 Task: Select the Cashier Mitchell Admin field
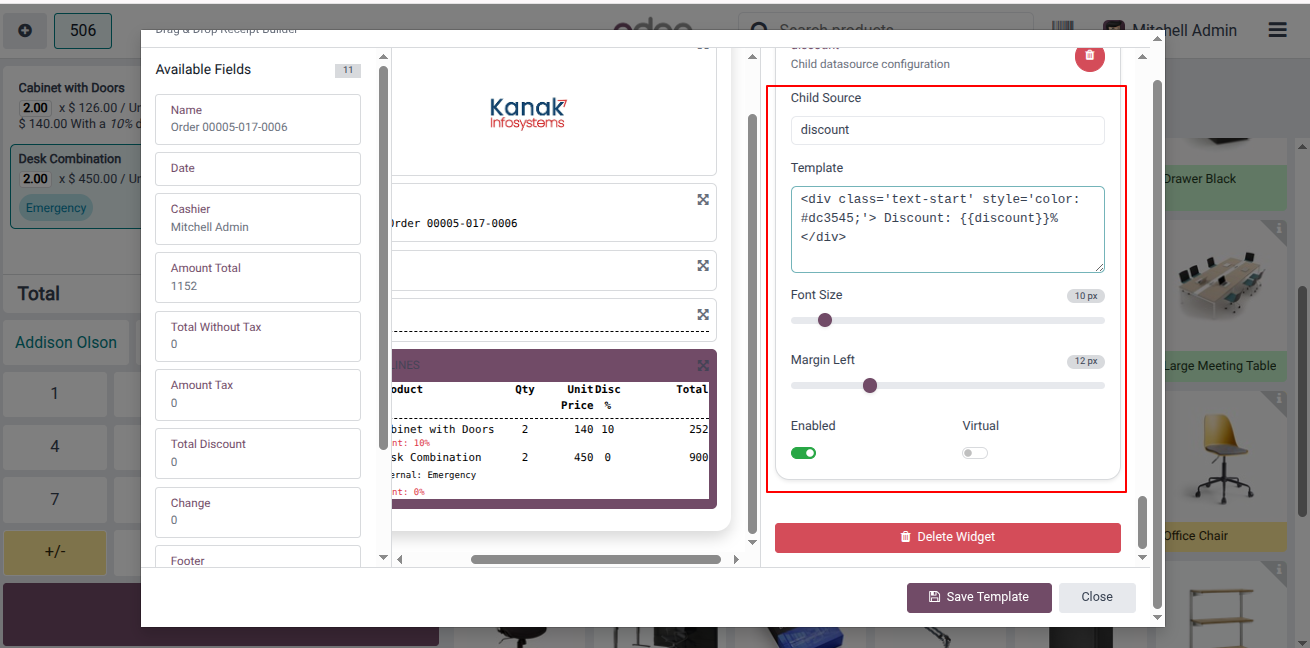(258, 218)
